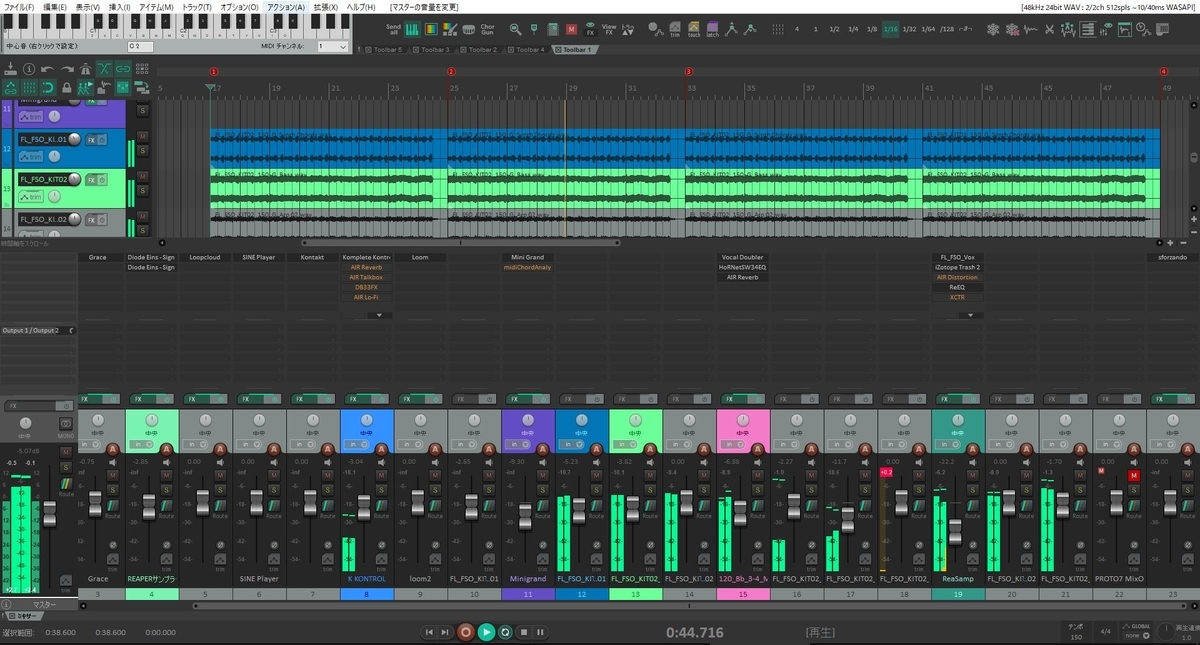Click the magnifier zoom toolbar icon
This screenshot has height=645, width=1200.
(x=515, y=30)
